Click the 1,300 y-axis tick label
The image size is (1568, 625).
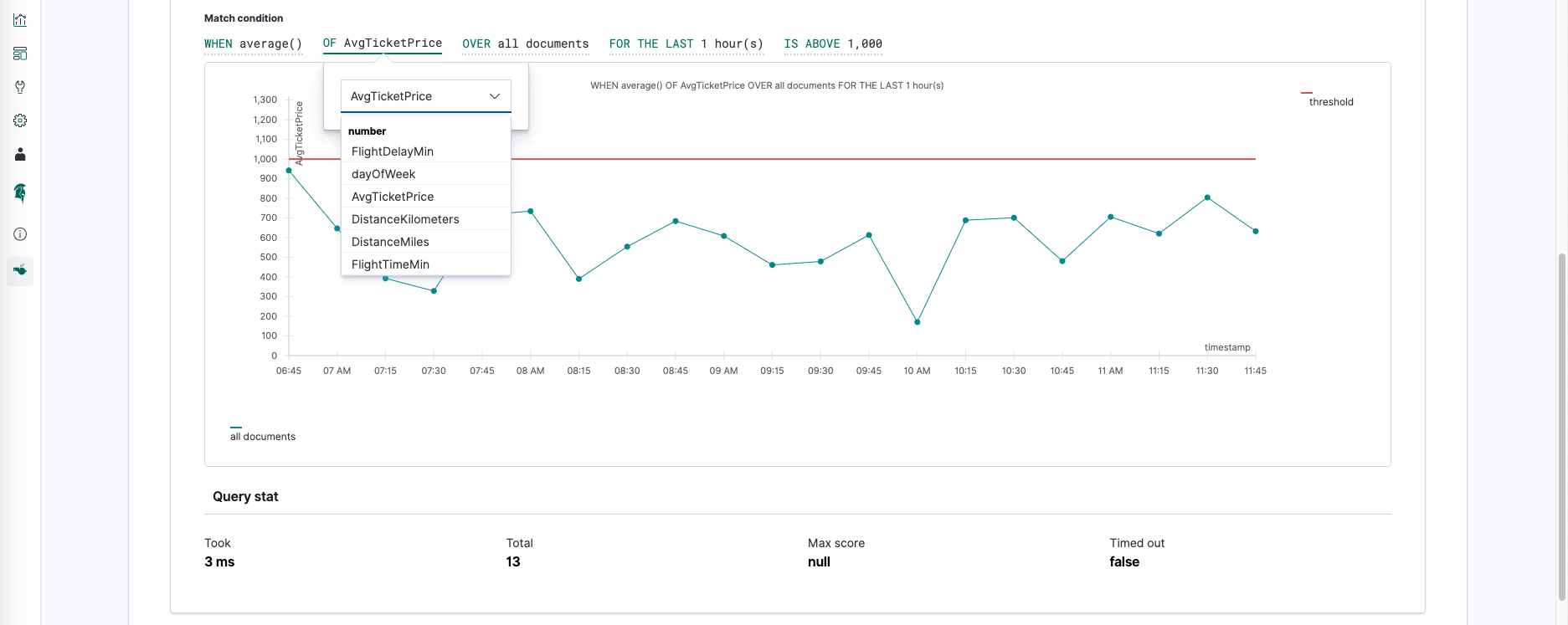coord(265,100)
